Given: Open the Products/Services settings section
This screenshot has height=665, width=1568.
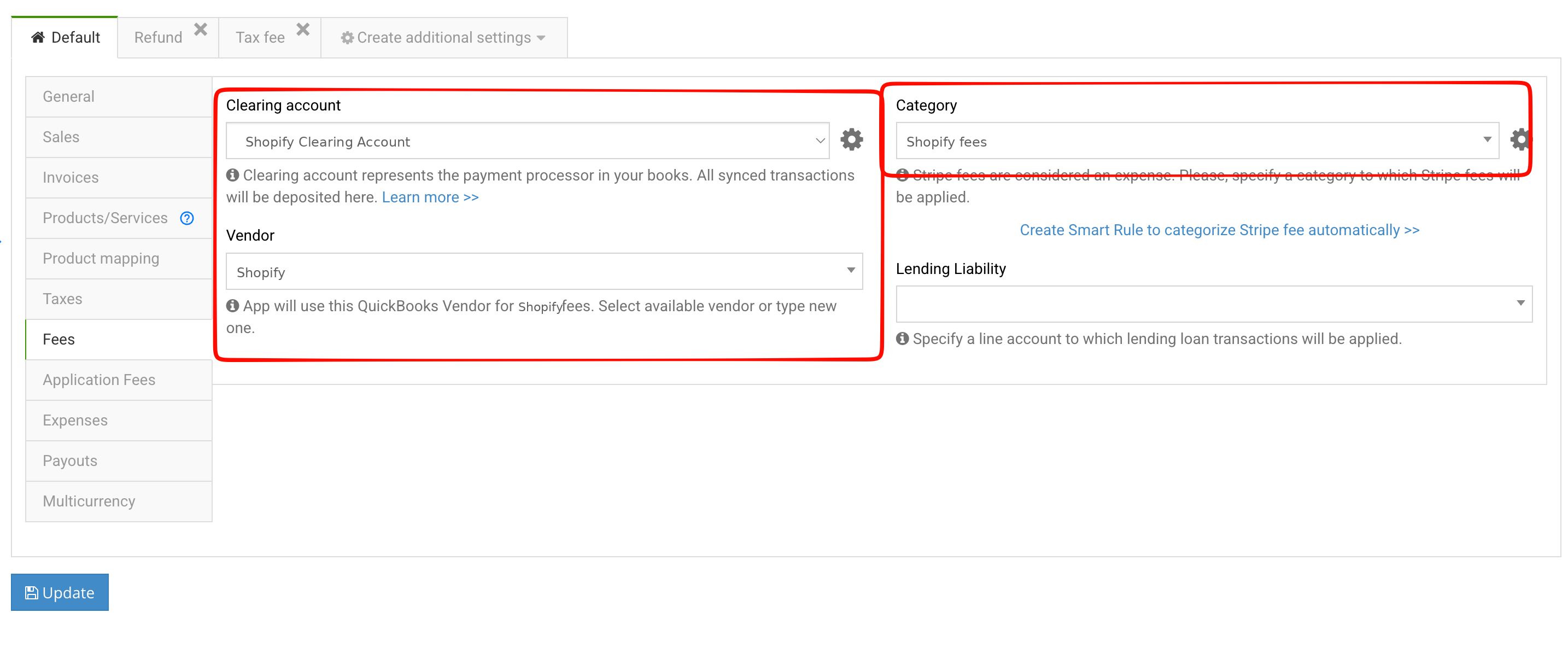Looking at the screenshot, I should tap(119, 218).
